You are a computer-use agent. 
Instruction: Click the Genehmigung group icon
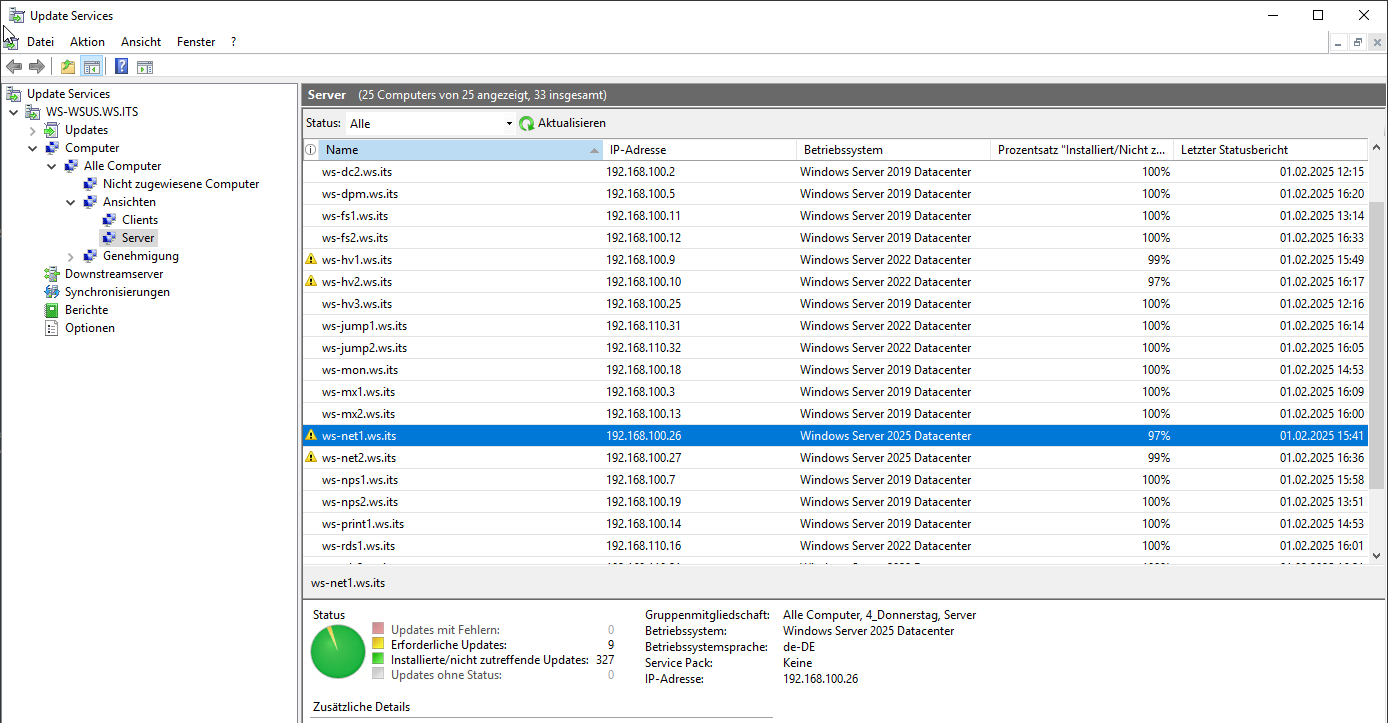(90, 256)
